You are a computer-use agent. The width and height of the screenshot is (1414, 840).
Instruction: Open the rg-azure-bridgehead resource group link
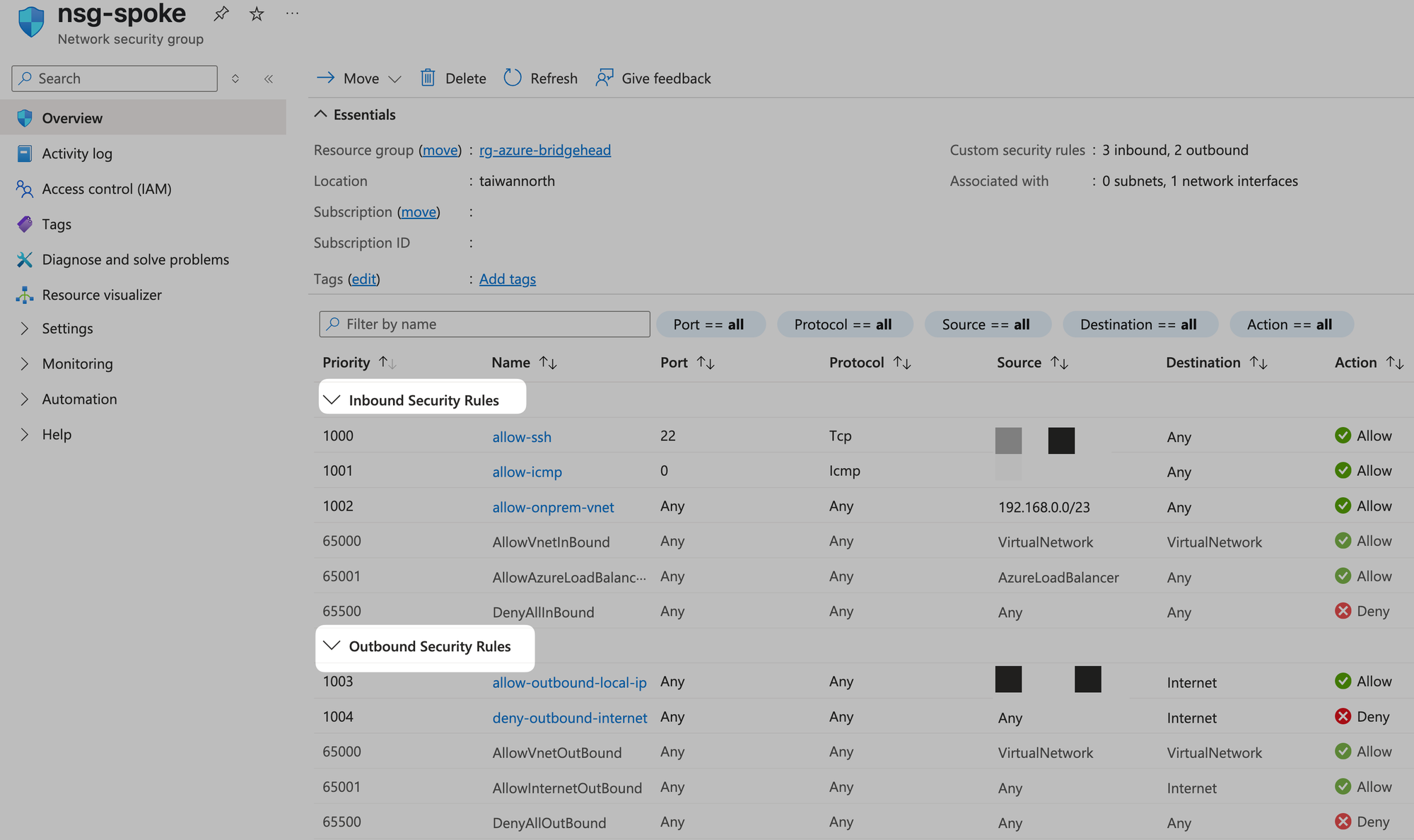(x=544, y=150)
